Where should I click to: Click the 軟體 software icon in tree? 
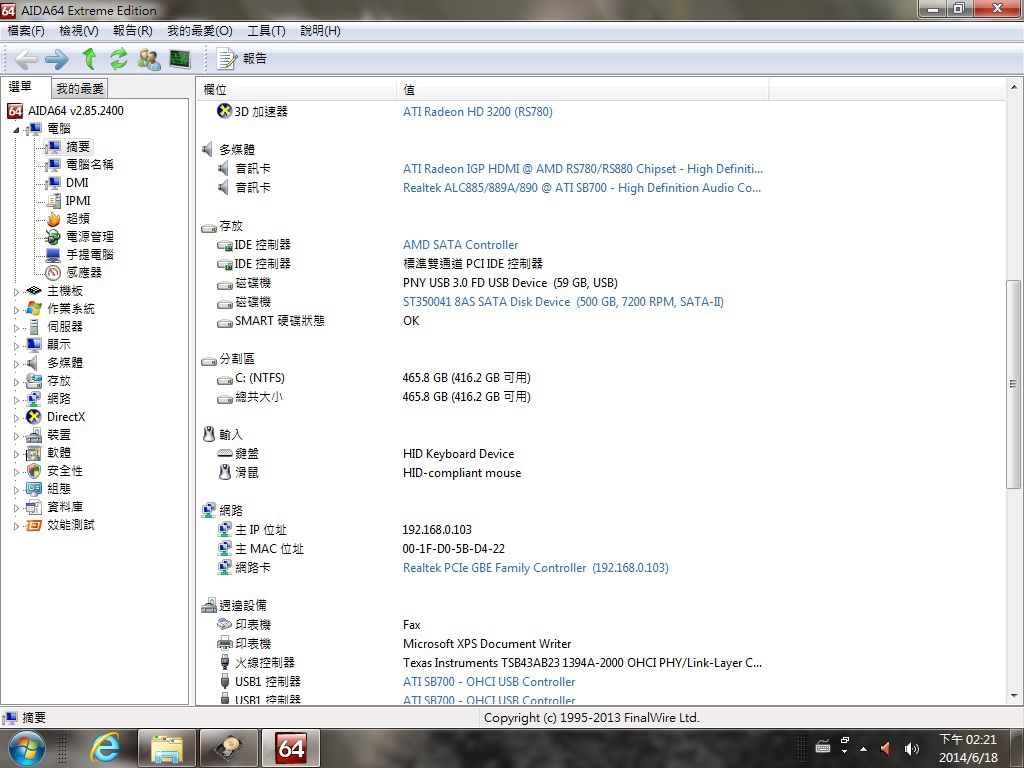34,453
